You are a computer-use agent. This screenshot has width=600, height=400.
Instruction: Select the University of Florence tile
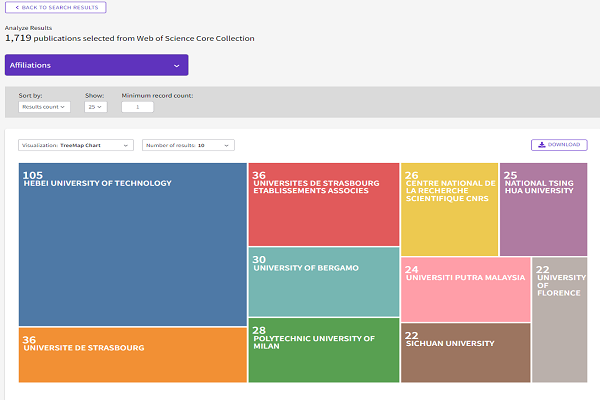[x=559, y=320]
